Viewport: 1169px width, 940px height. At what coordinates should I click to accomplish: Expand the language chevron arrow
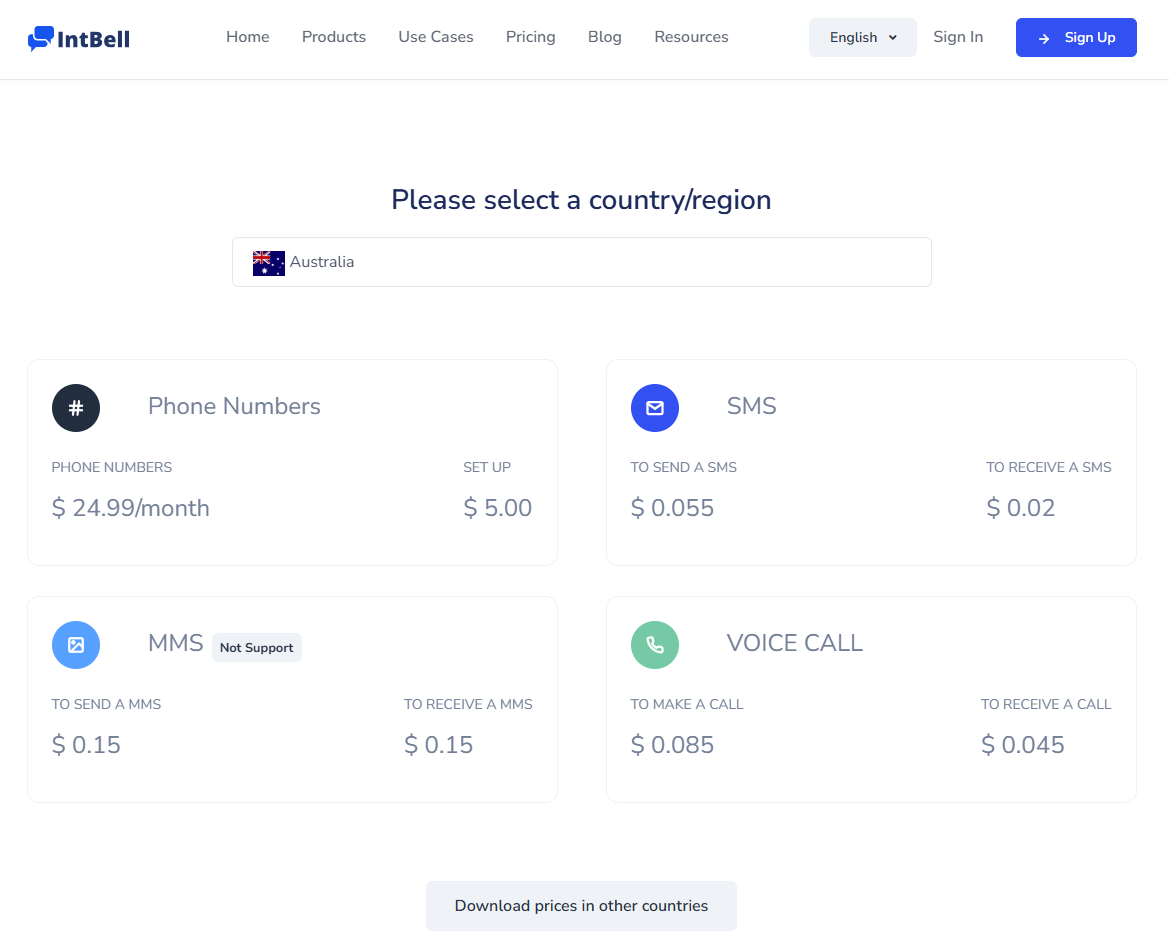click(x=892, y=37)
